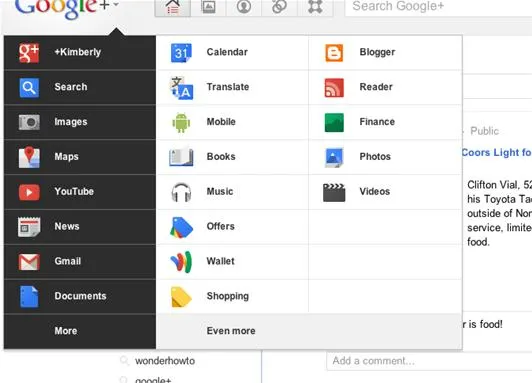Select Documents from the menu
The image size is (532, 383).
[80, 296]
